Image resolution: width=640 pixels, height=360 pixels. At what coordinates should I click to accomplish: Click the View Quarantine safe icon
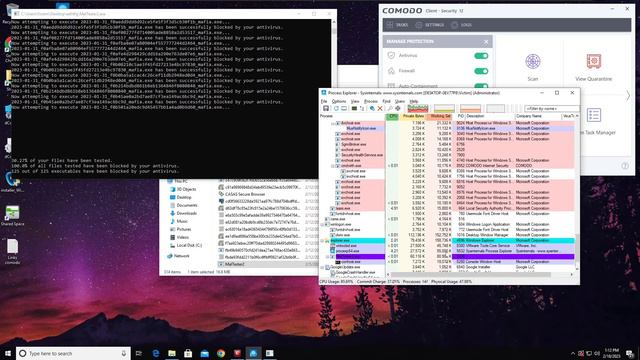coord(593,61)
